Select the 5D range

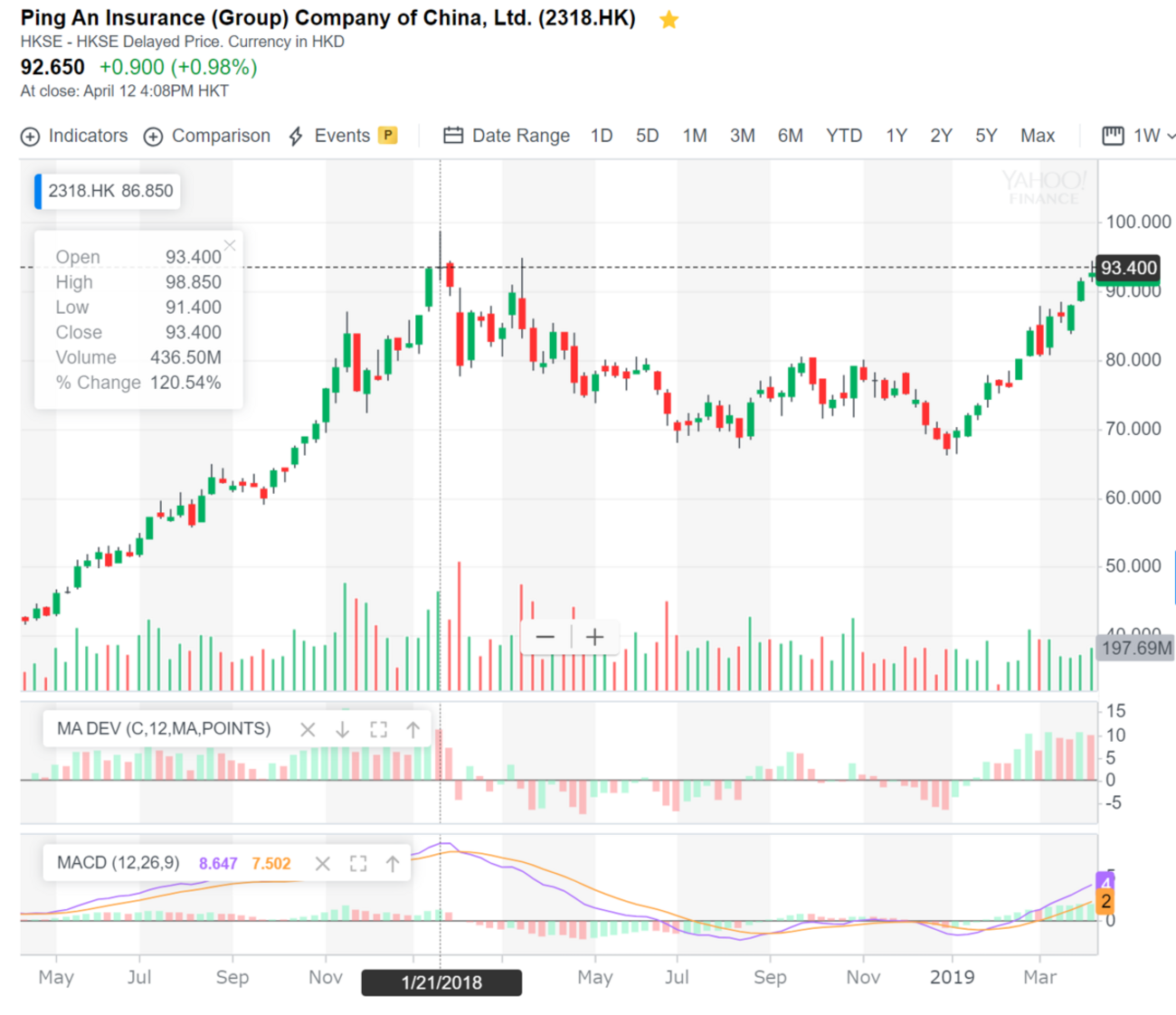click(647, 136)
